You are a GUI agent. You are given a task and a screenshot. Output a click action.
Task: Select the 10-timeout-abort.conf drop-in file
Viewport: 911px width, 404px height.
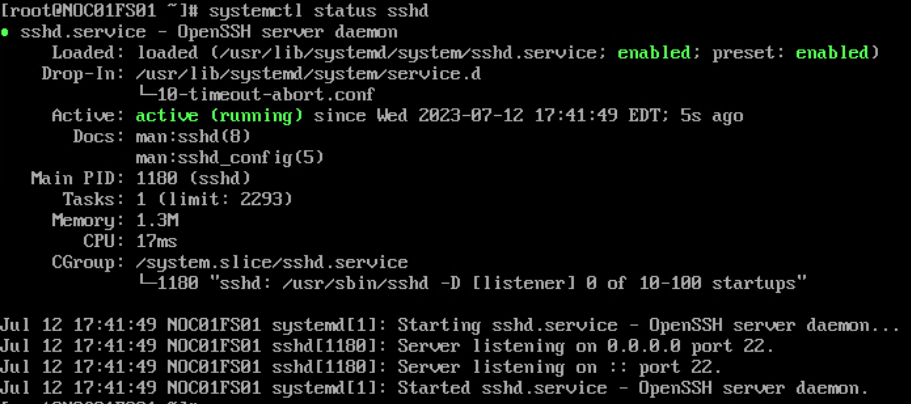pyautogui.click(x=266, y=95)
